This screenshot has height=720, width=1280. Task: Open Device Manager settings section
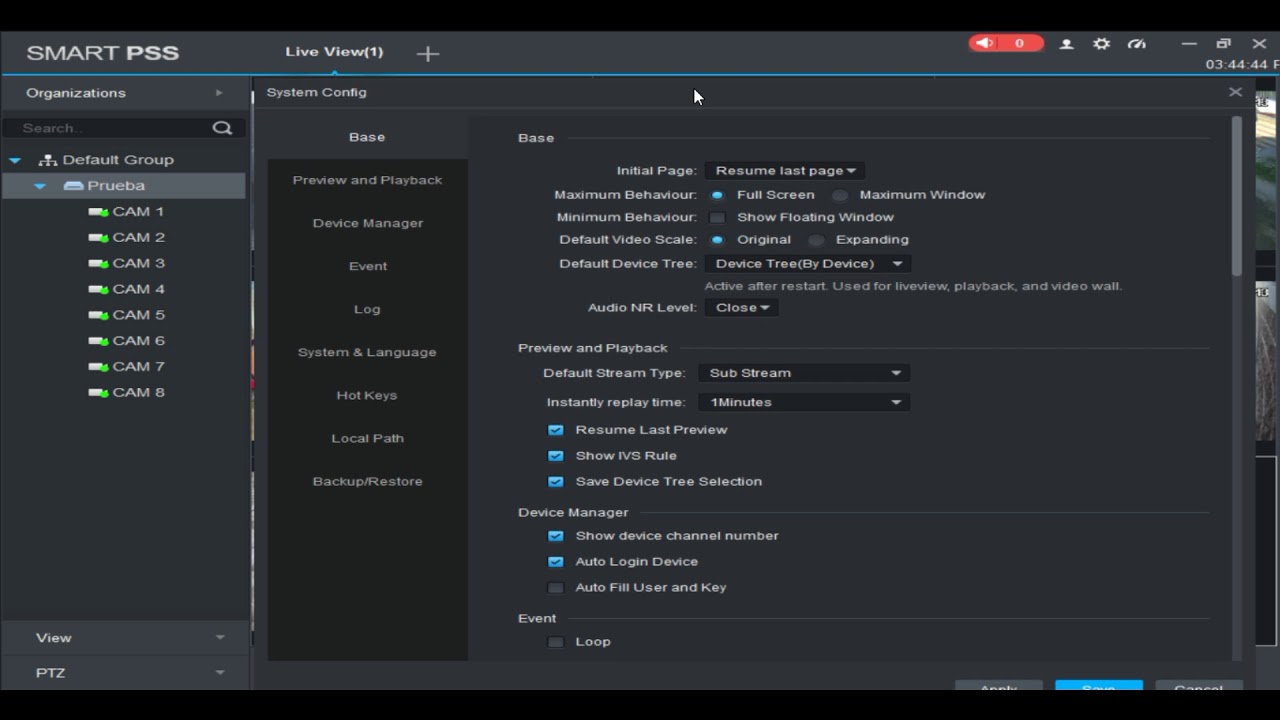(x=367, y=223)
